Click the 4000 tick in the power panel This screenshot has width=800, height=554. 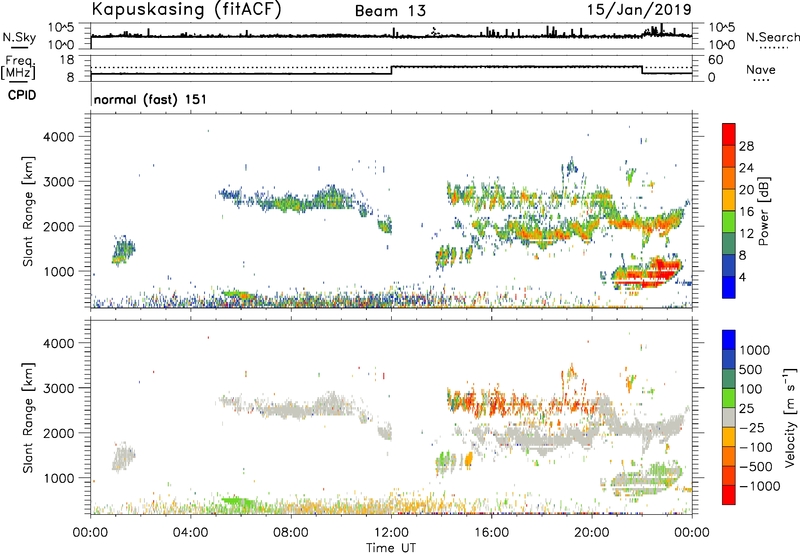click(58, 137)
